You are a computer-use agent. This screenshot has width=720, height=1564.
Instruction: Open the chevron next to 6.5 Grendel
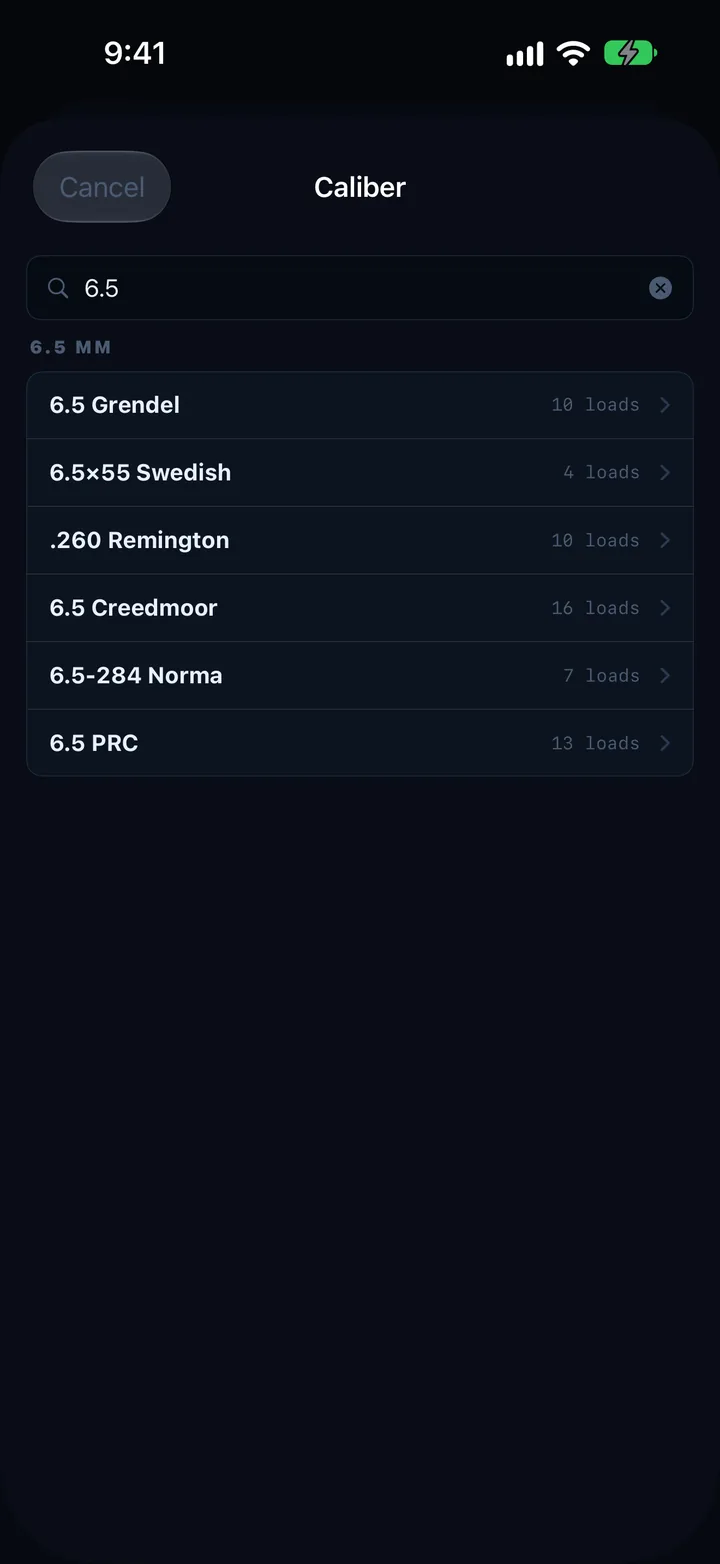click(665, 405)
